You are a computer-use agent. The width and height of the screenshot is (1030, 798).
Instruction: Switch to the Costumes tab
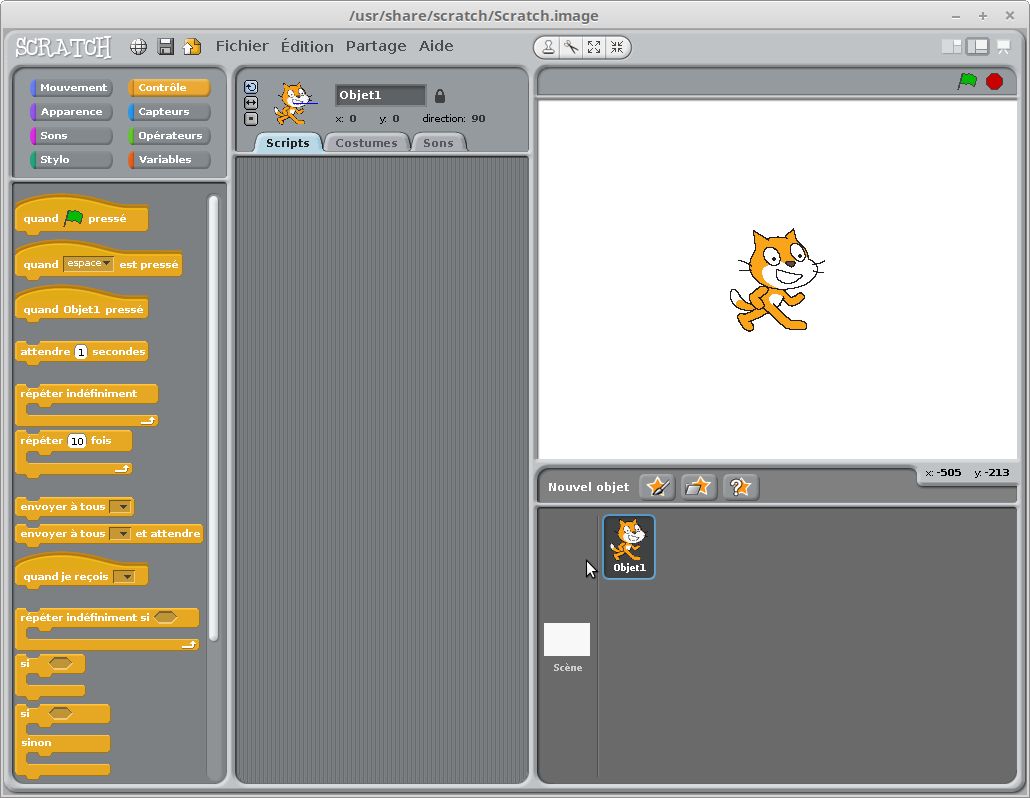tap(367, 143)
